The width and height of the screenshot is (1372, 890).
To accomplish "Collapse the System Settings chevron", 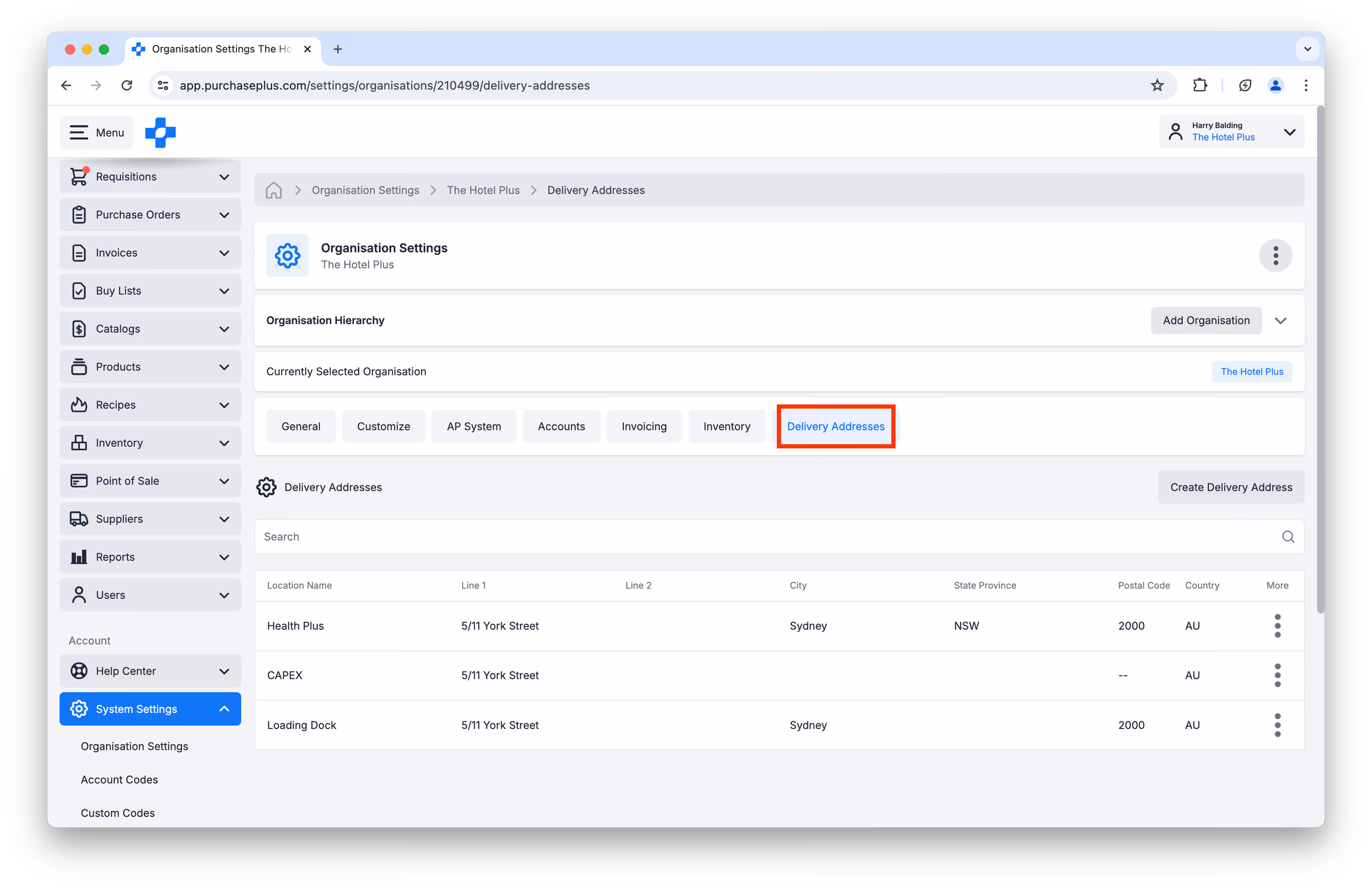I will (x=224, y=709).
